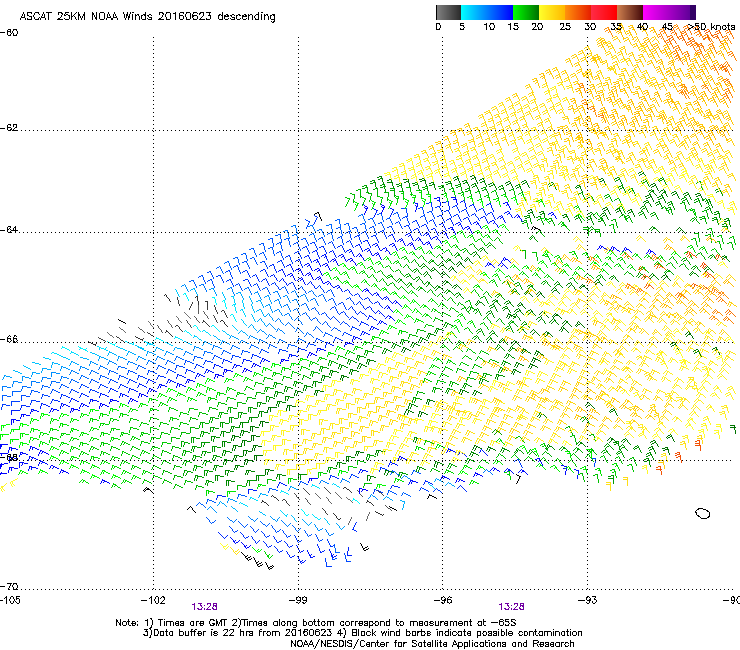Click the latitude label -60

(9, 33)
